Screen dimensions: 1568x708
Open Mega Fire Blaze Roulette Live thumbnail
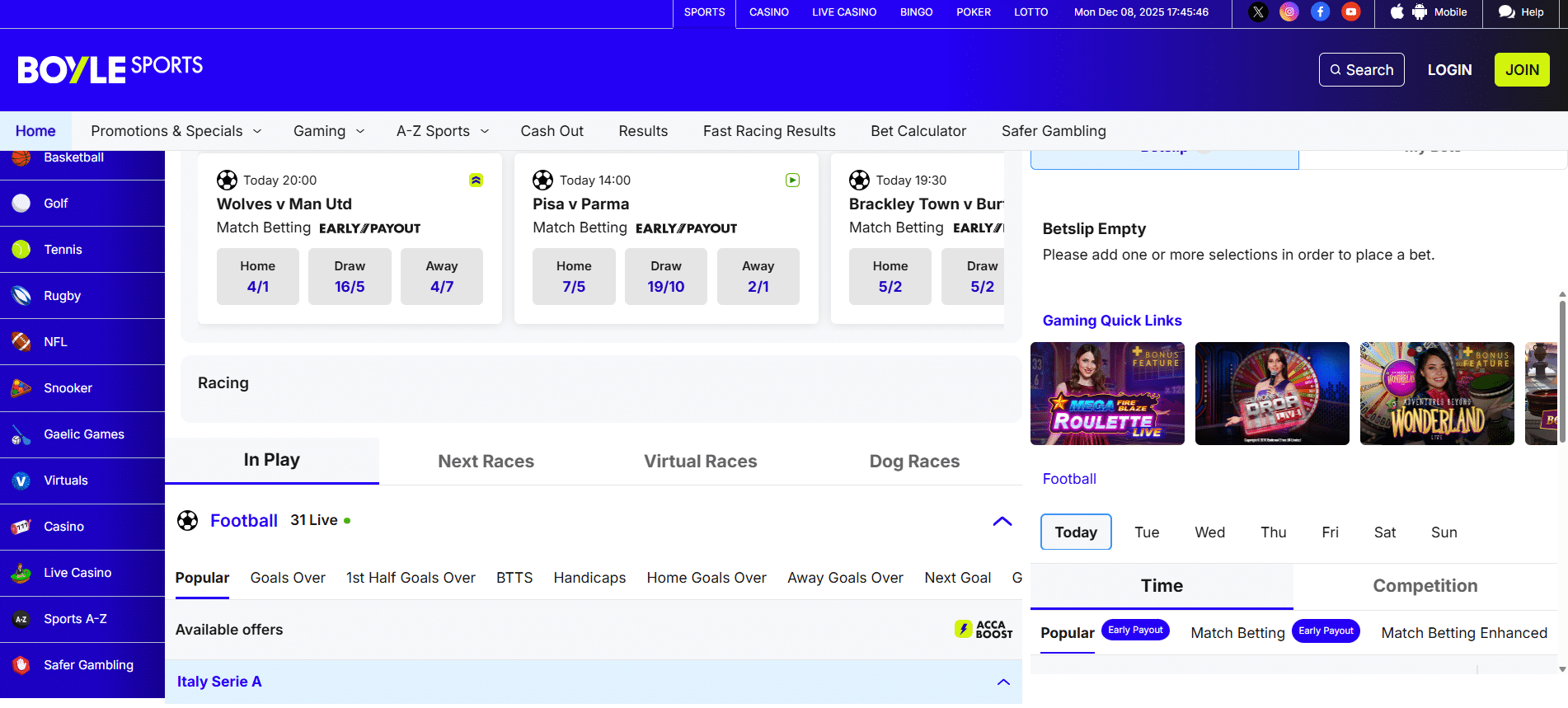(x=1107, y=393)
